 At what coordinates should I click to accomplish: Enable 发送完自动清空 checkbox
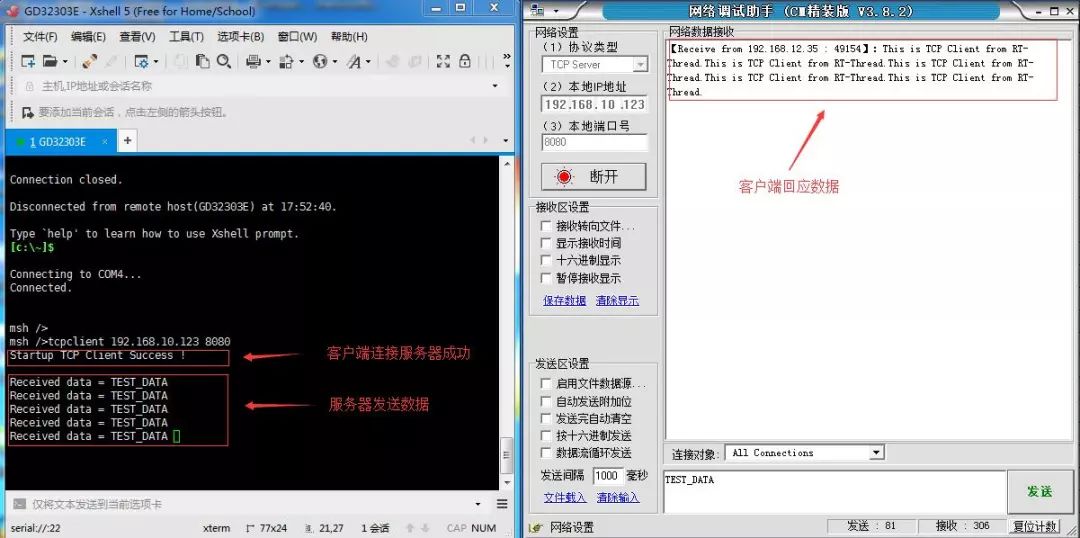546,418
